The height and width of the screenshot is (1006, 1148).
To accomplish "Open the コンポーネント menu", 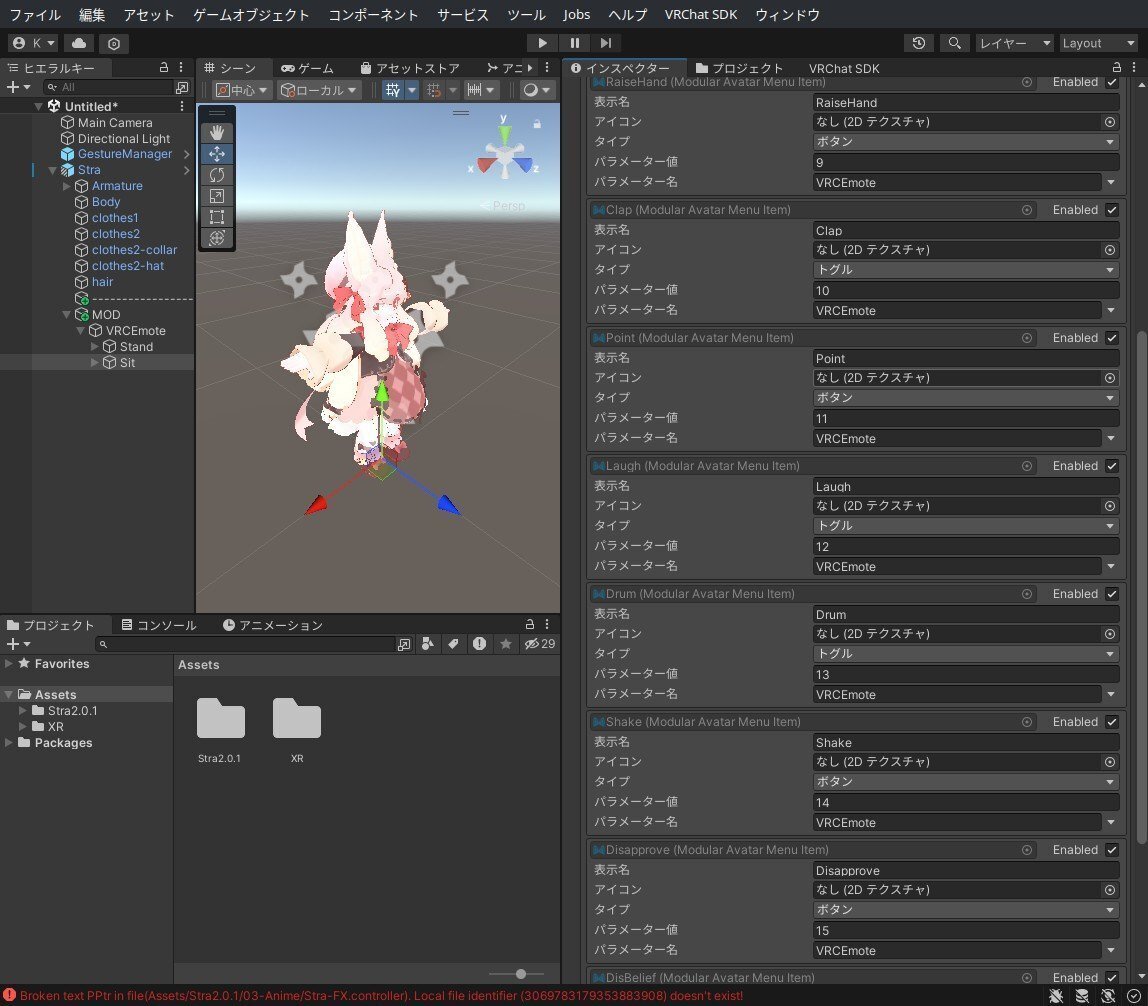I will (x=373, y=15).
